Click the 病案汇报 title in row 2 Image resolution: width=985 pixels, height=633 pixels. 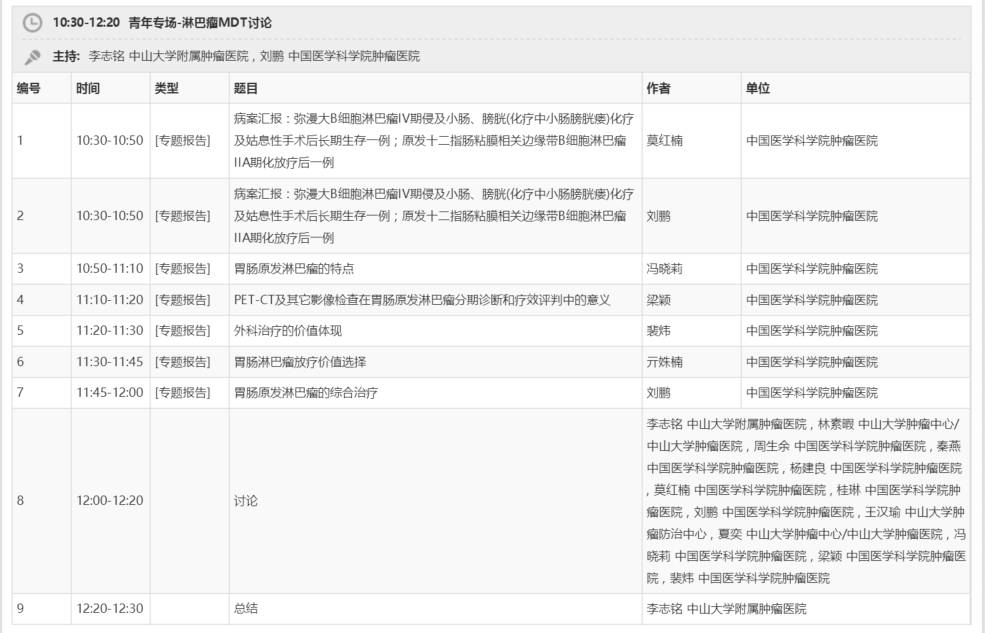tap(434, 216)
